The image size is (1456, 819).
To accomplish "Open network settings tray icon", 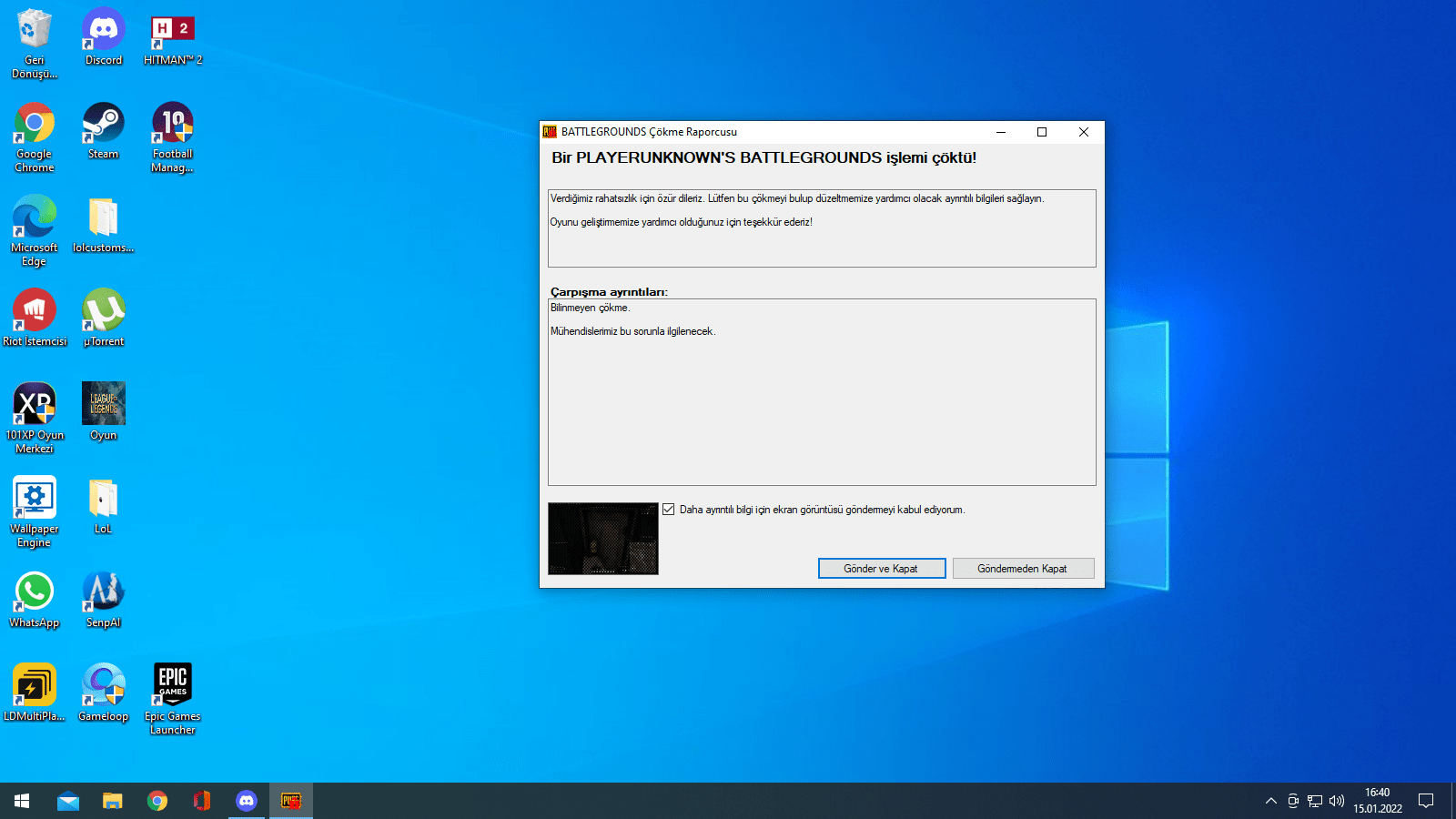I will [x=1315, y=801].
